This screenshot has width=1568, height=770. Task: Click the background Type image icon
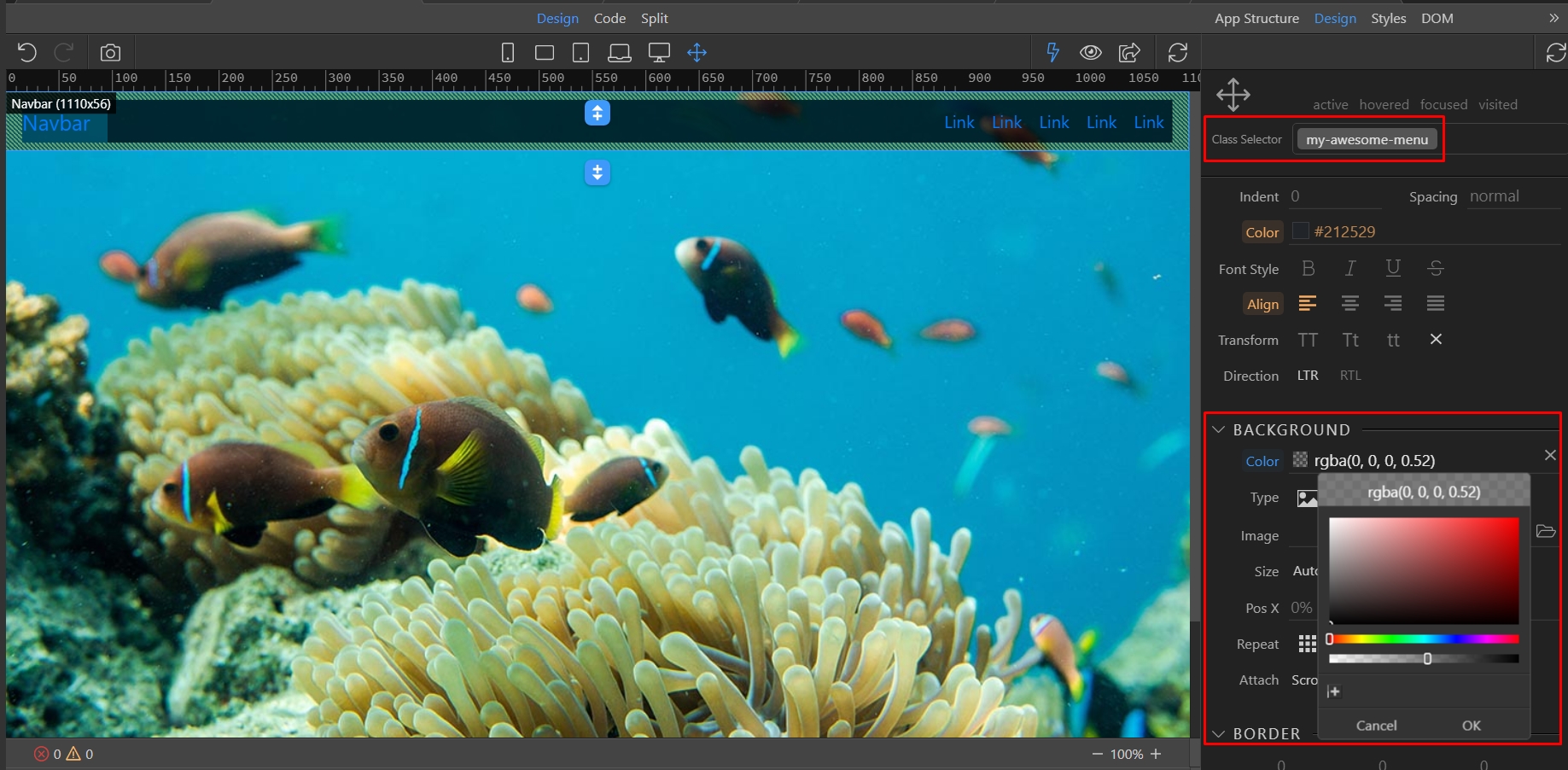click(1307, 499)
